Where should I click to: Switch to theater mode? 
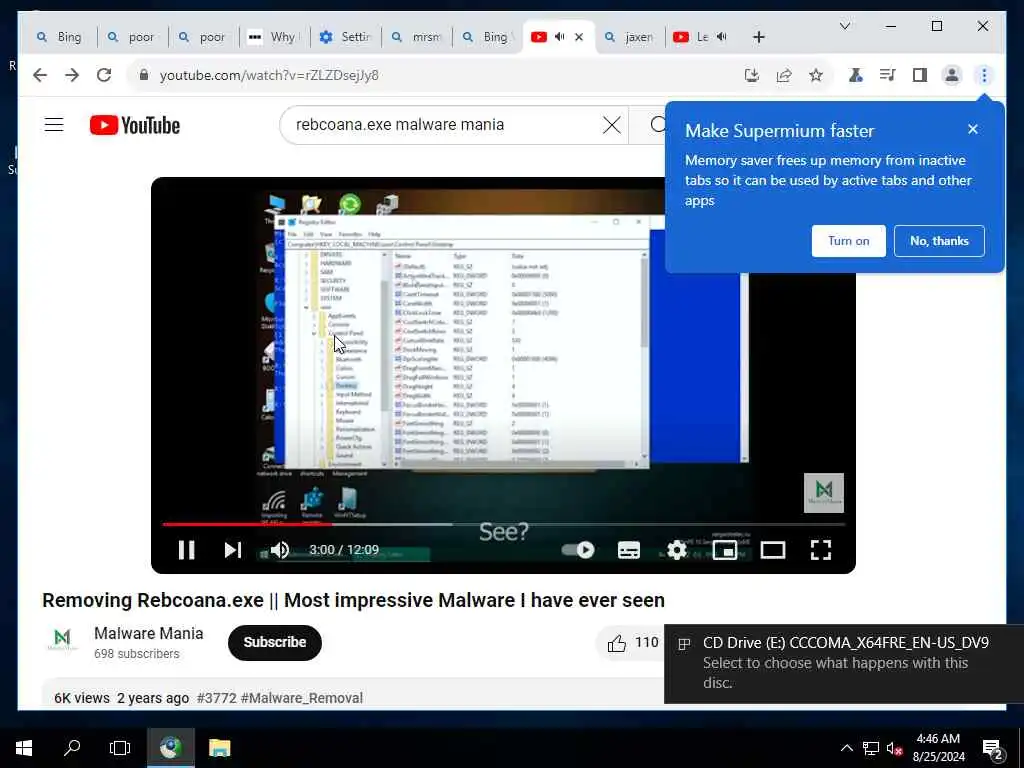click(x=773, y=550)
